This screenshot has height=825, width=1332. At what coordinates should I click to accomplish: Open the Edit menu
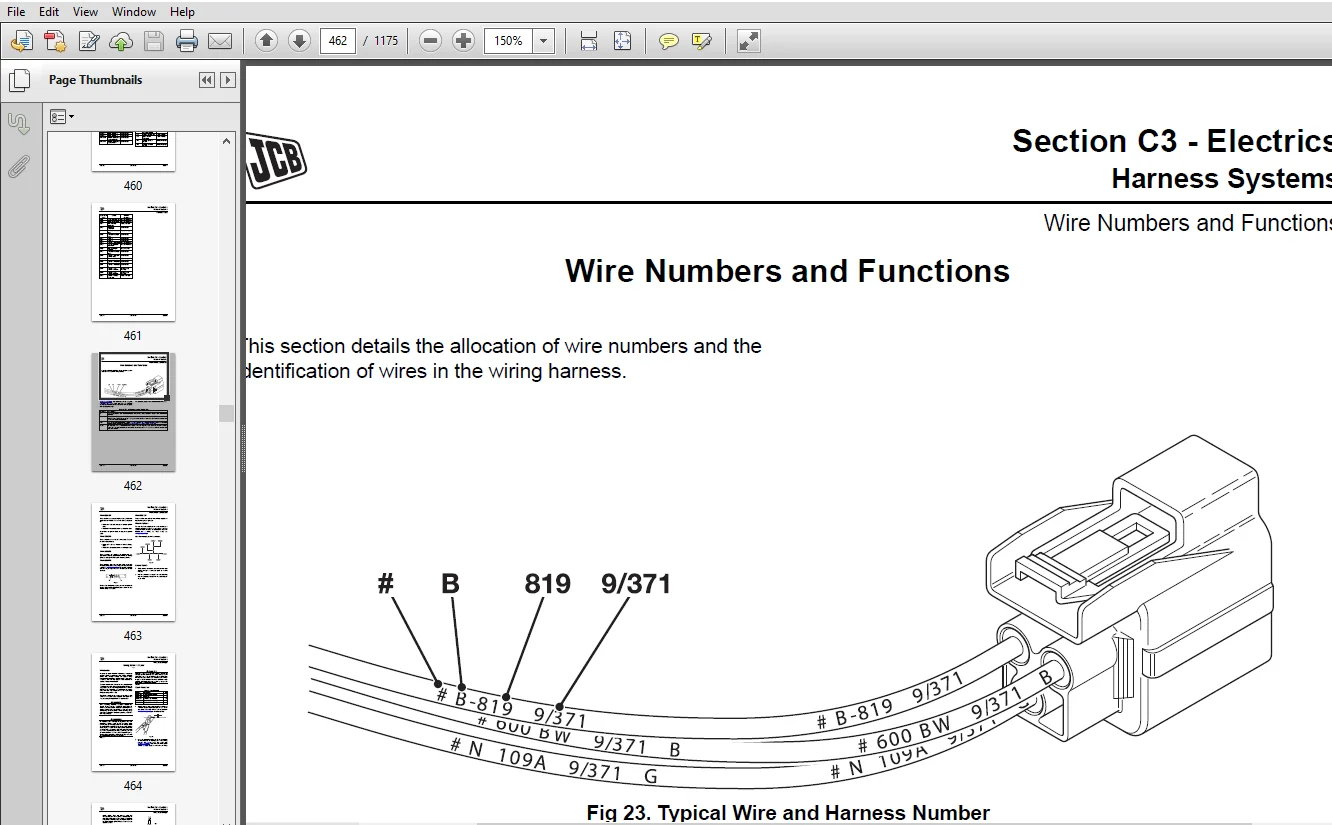[49, 12]
